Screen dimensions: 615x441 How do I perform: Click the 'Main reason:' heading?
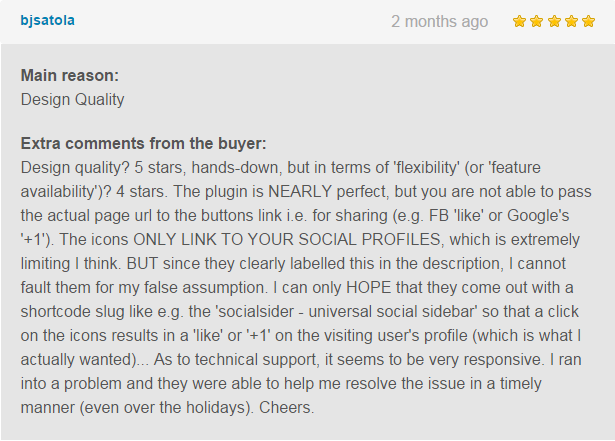(x=70, y=75)
